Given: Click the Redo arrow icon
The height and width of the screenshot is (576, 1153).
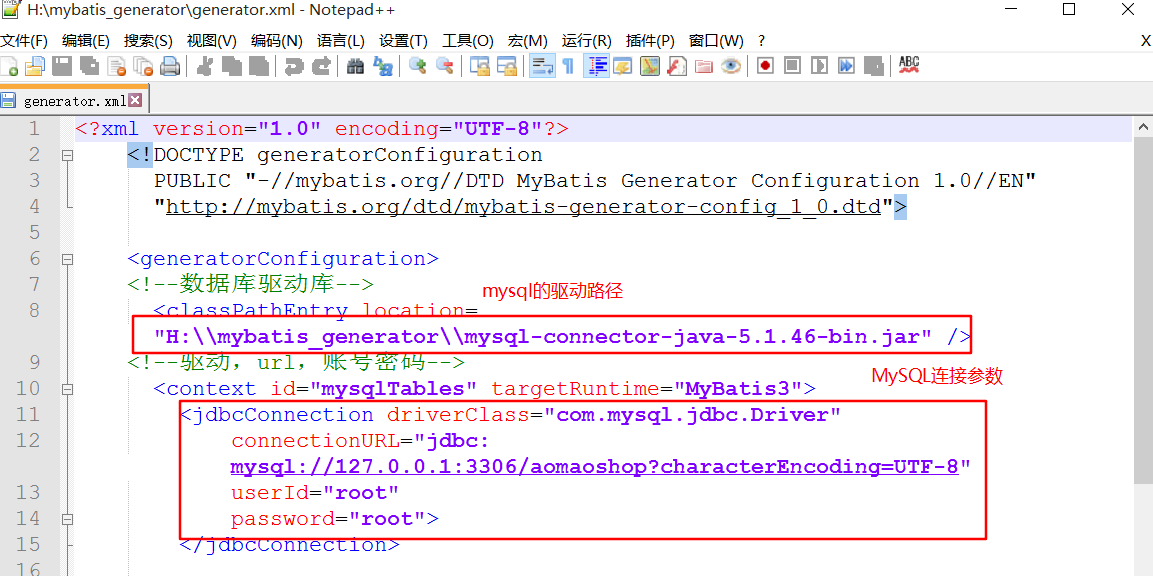Looking at the screenshot, I should pos(321,66).
